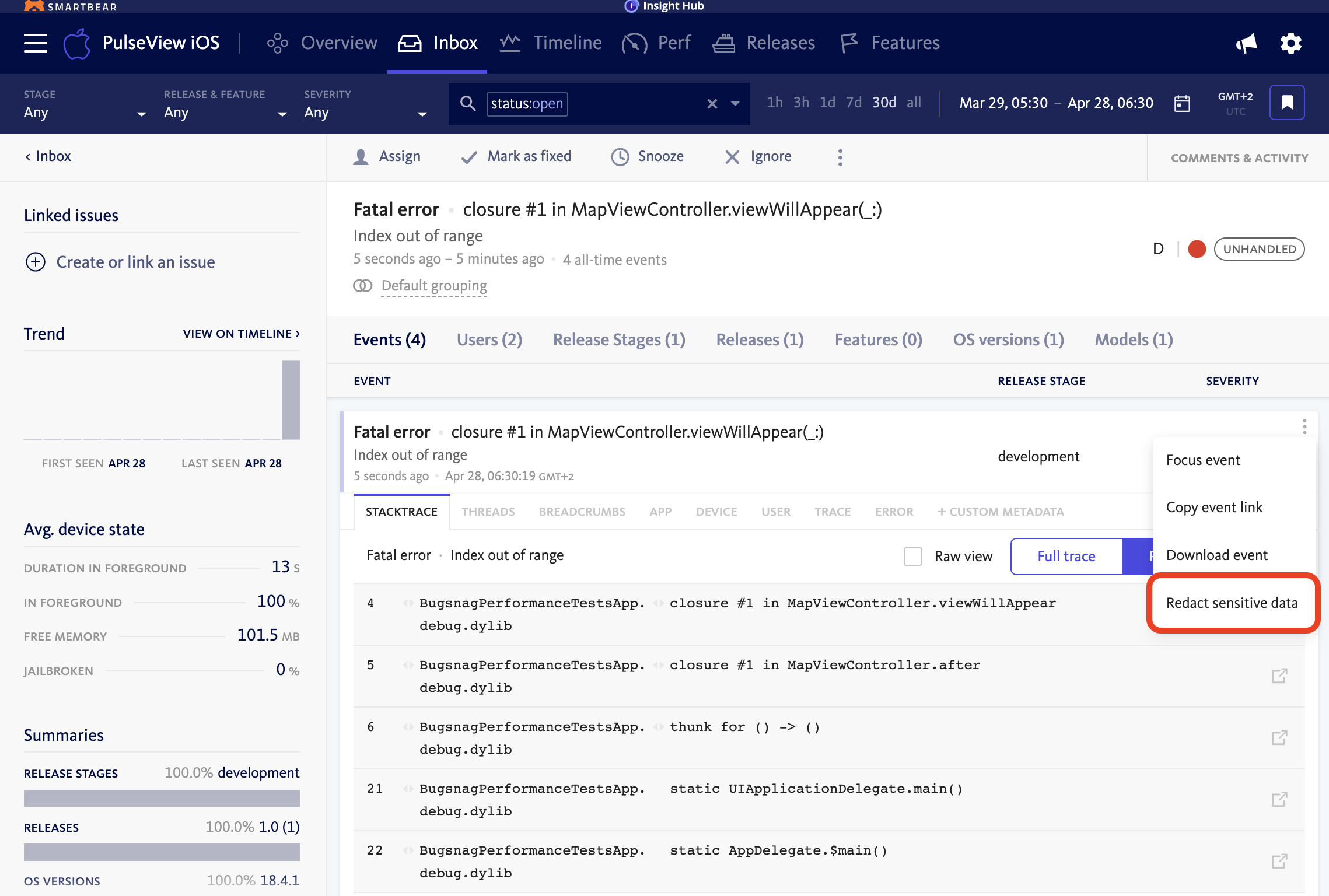The width and height of the screenshot is (1329, 896).
Task: Click the Release Stages development summary bar
Action: pos(162,798)
